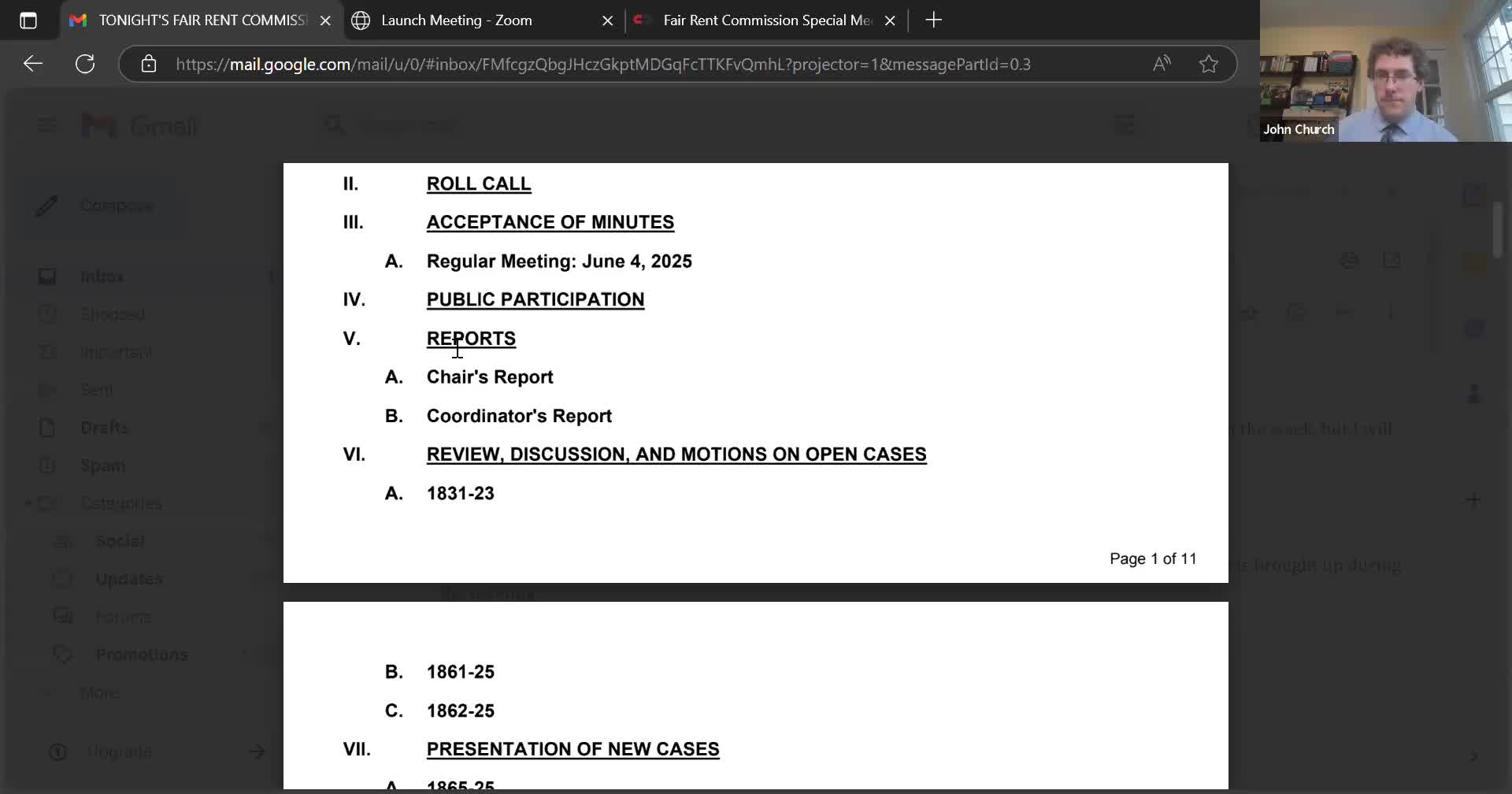The height and width of the screenshot is (794, 1512).
Task: Reload the page with refresh icon
Action: coord(85,64)
